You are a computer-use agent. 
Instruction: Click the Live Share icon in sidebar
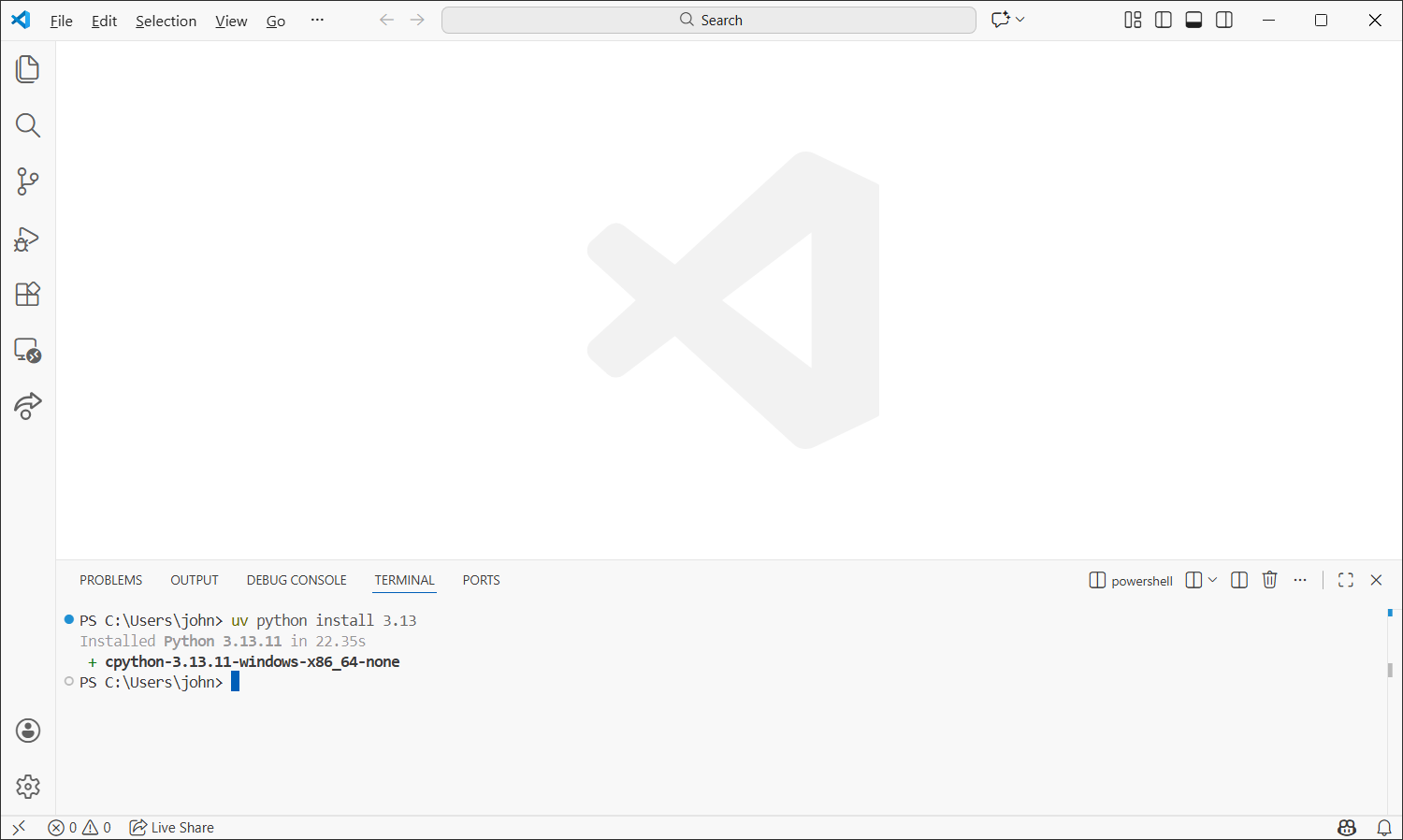pyautogui.click(x=27, y=406)
